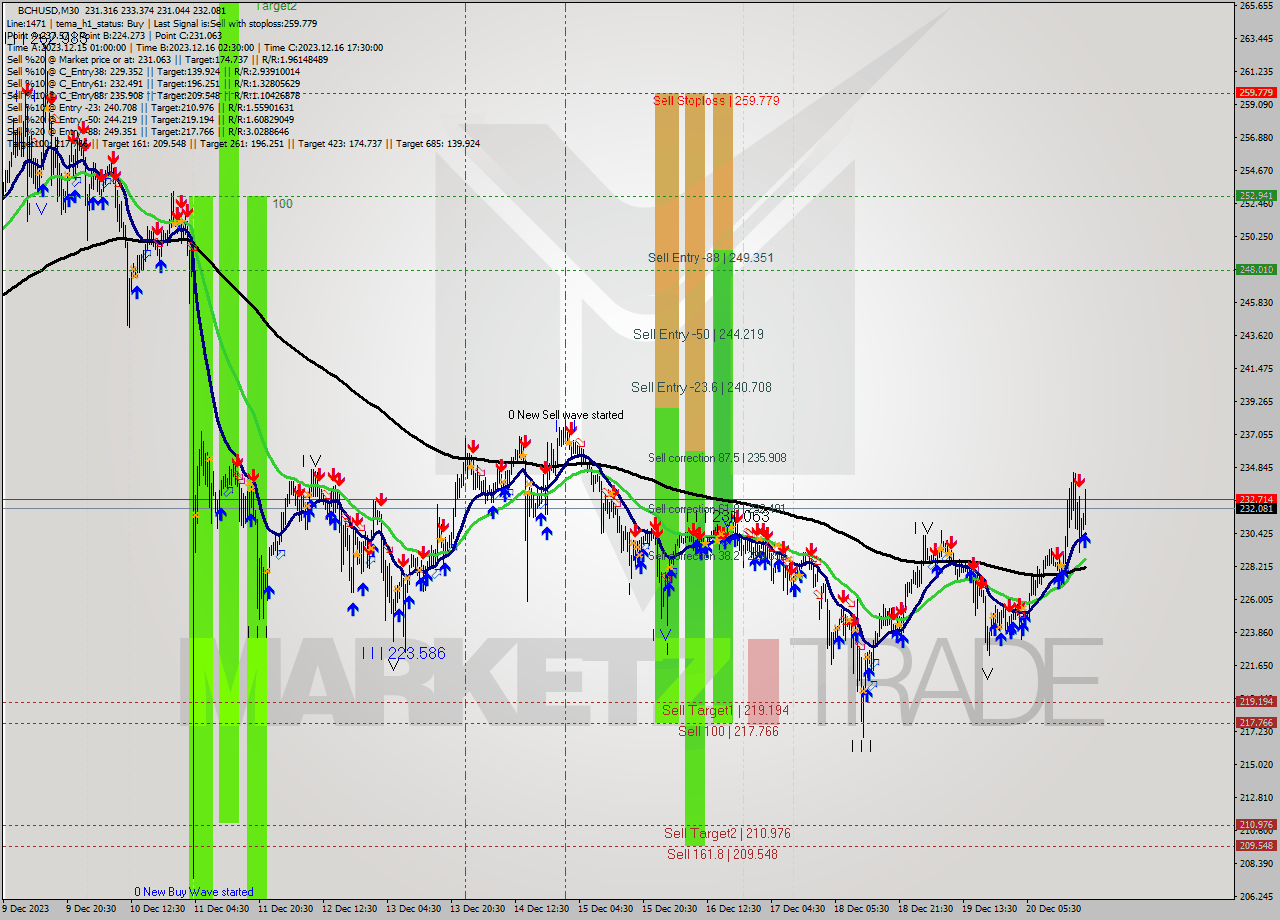The image size is (1280, 920).
Task: Click the '11 Dec 04:30' time axis label
Action: coord(223,909)
